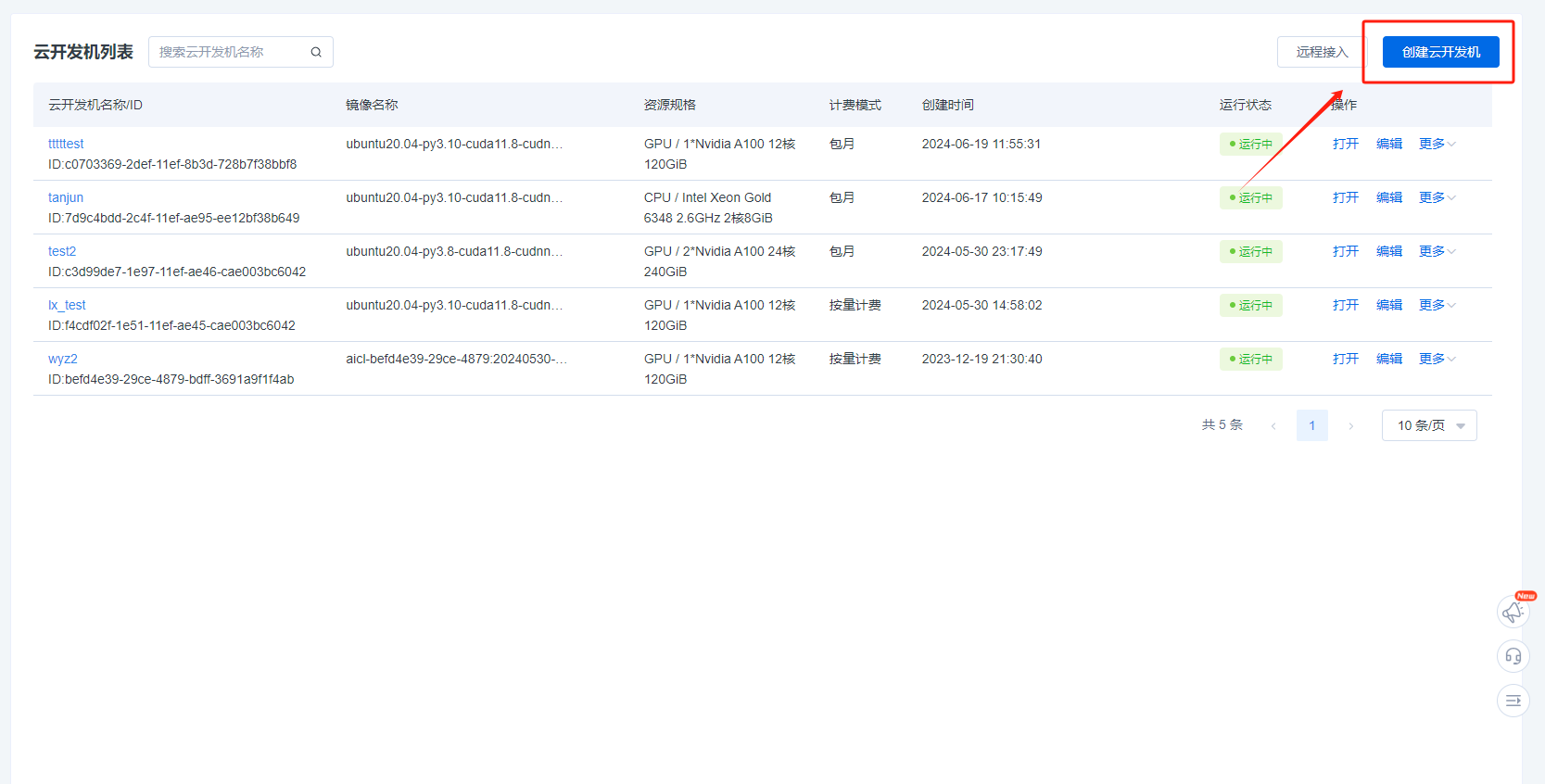
Task: Click ID c3d99de7-1e97-11ef-ae46-cae003bc6042
Action: click(x=177, y=272)
